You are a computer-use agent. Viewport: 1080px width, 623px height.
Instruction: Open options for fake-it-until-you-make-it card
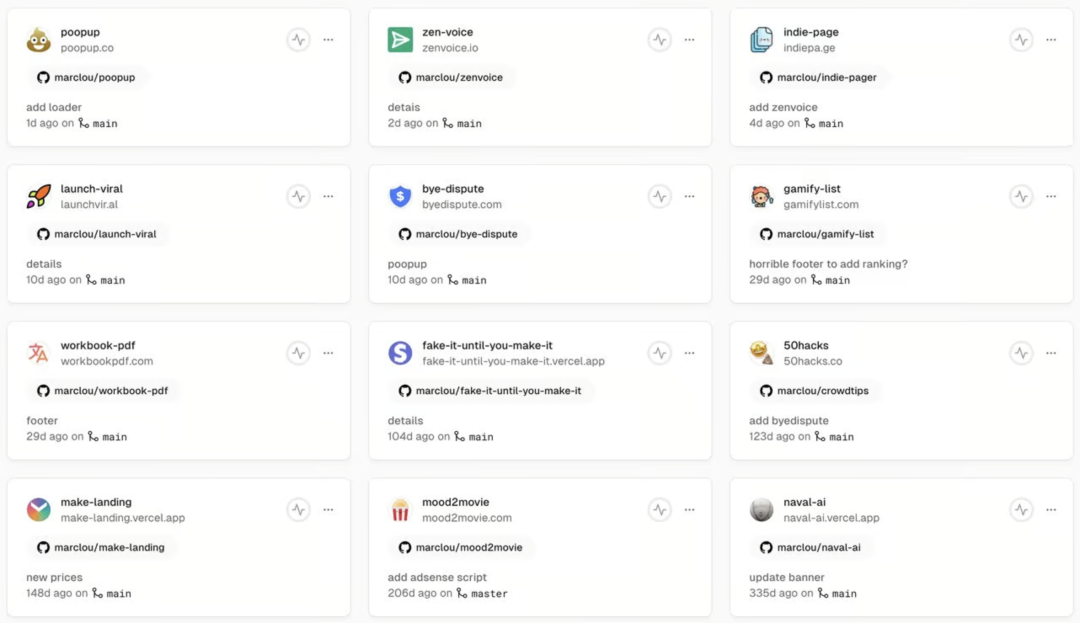pyautogui.click(x=689, y=353)
